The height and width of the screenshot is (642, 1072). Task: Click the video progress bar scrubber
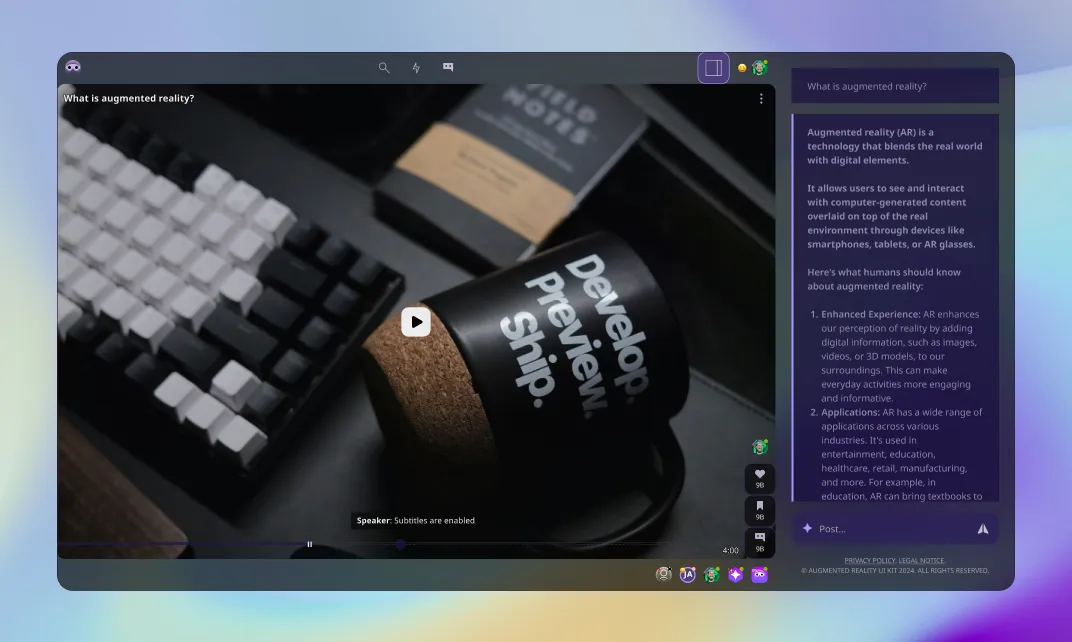[400, 544]
